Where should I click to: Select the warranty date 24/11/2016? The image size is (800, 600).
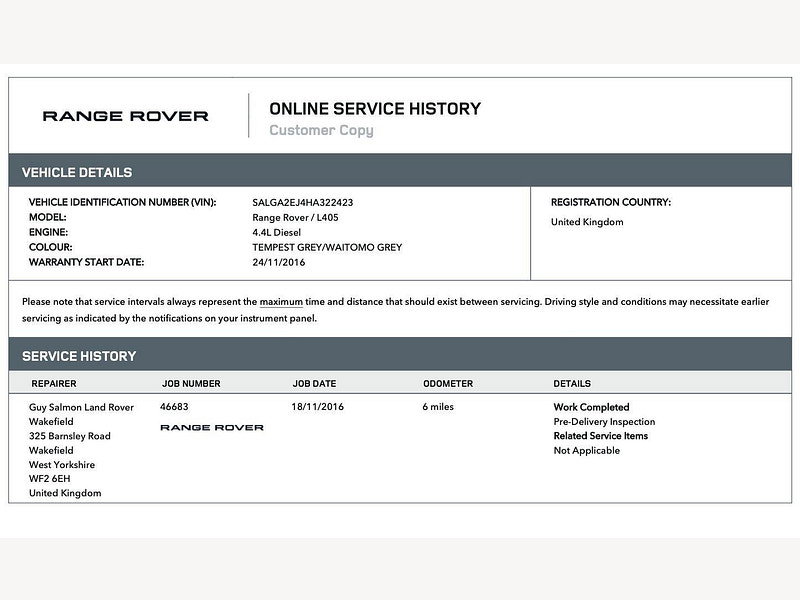[279, 262]
